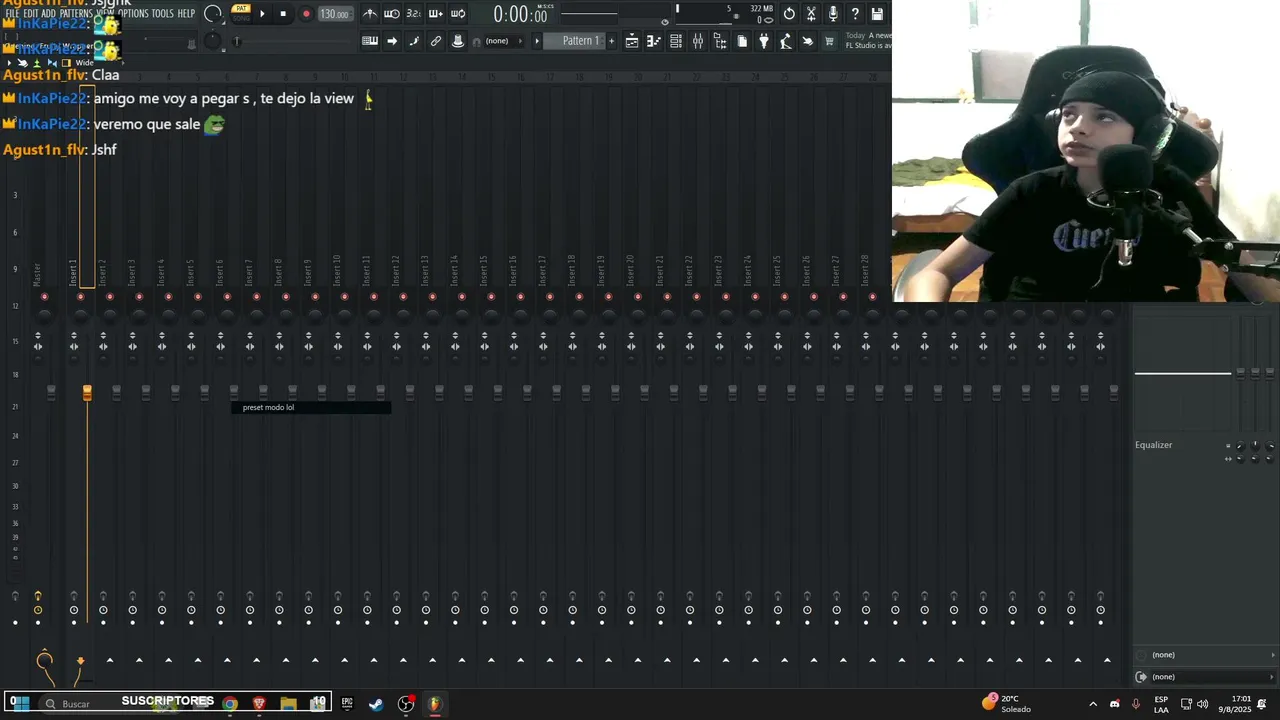The width and height of the screenshot is (1280, 720).
Task: Click the Master track volume fader
Action: pyautogui.click(x=51, y=393)
